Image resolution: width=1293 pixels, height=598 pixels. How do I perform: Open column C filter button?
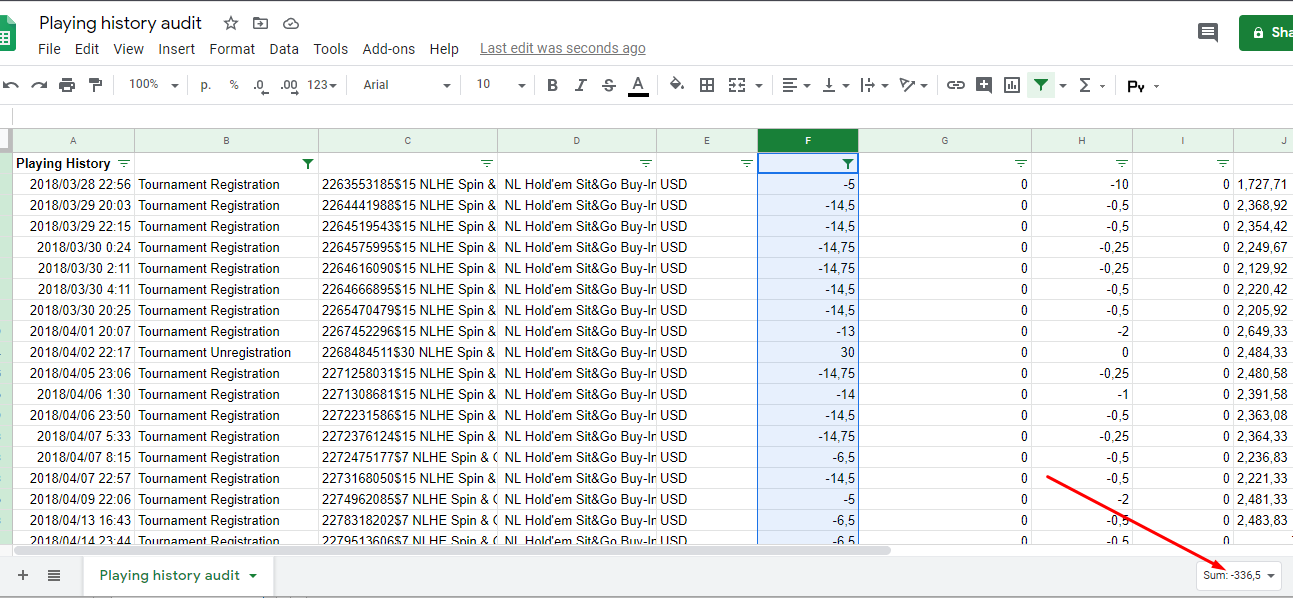(487, 163)
